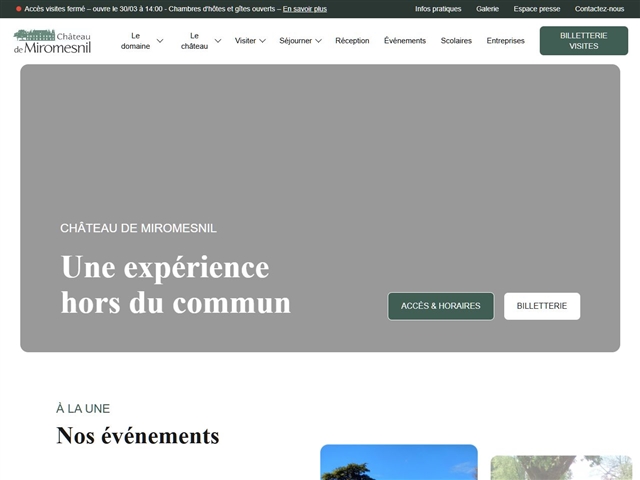Click the Château de Miromesnil logo
This screenshot has width=640, height=480.
[x=52, y=41]
